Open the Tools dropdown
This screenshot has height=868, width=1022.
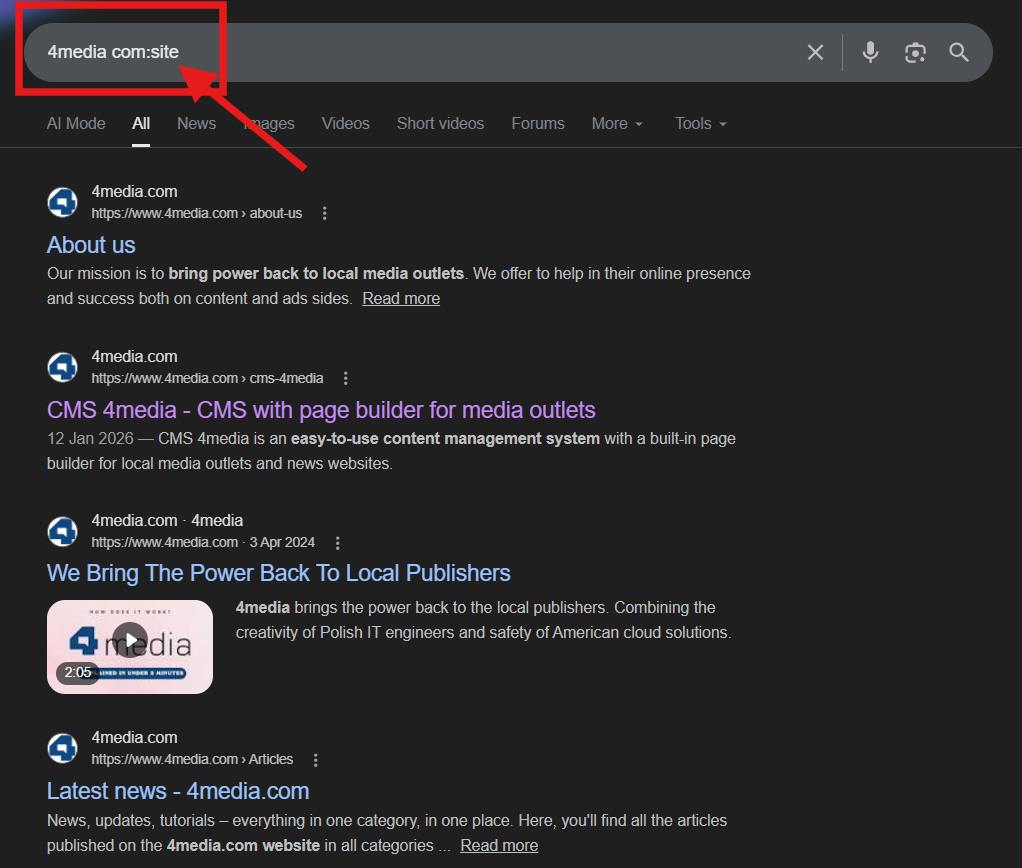[700, 123]
